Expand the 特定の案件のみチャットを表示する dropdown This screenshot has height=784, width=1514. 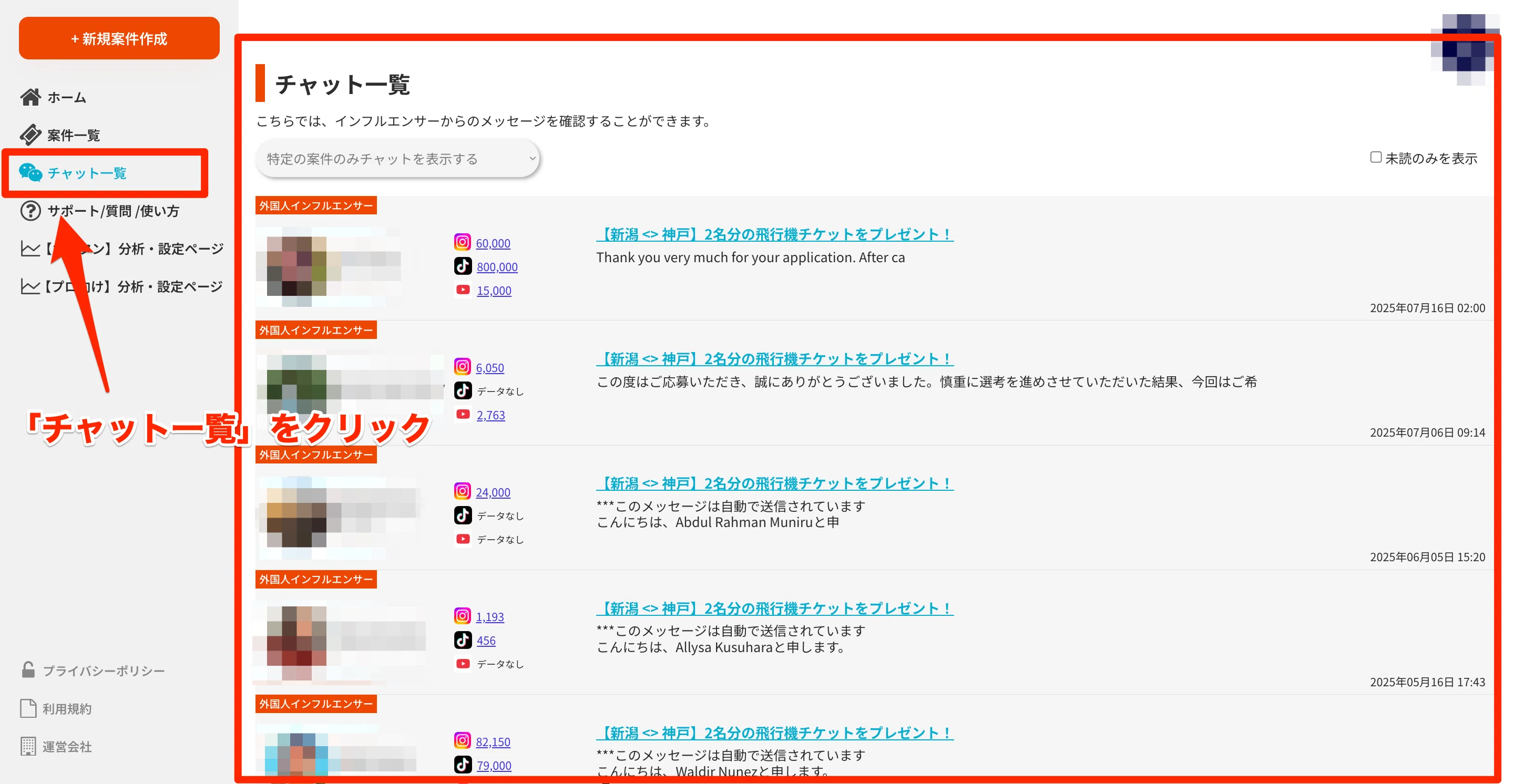tap(397, 159)
